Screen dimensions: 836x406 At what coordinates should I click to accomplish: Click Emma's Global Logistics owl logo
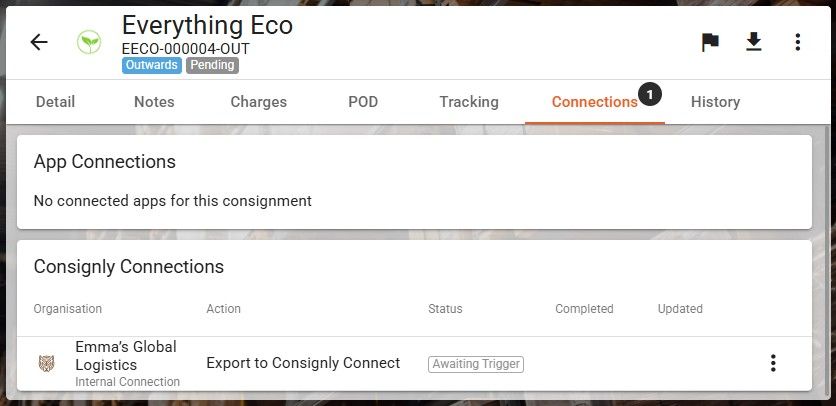pos(46,363)
